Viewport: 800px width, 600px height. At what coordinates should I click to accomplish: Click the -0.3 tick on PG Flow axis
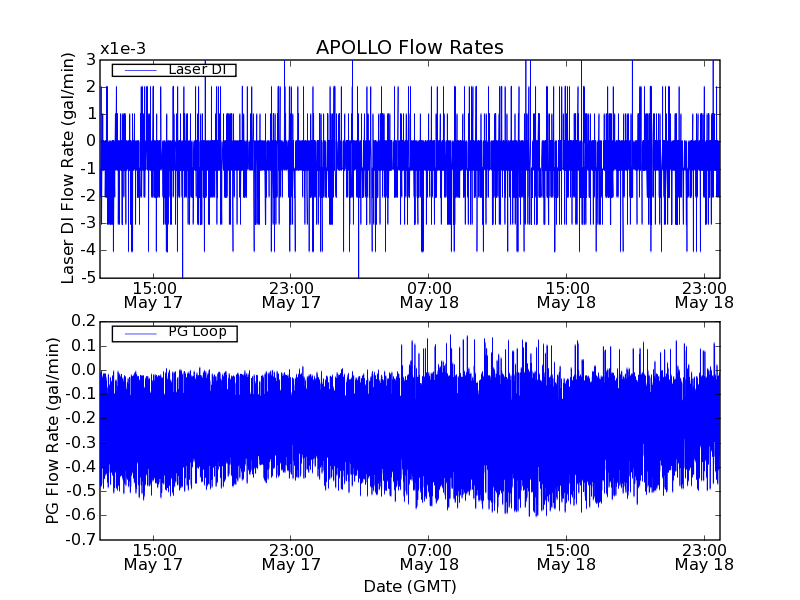[x=79, y=443]
